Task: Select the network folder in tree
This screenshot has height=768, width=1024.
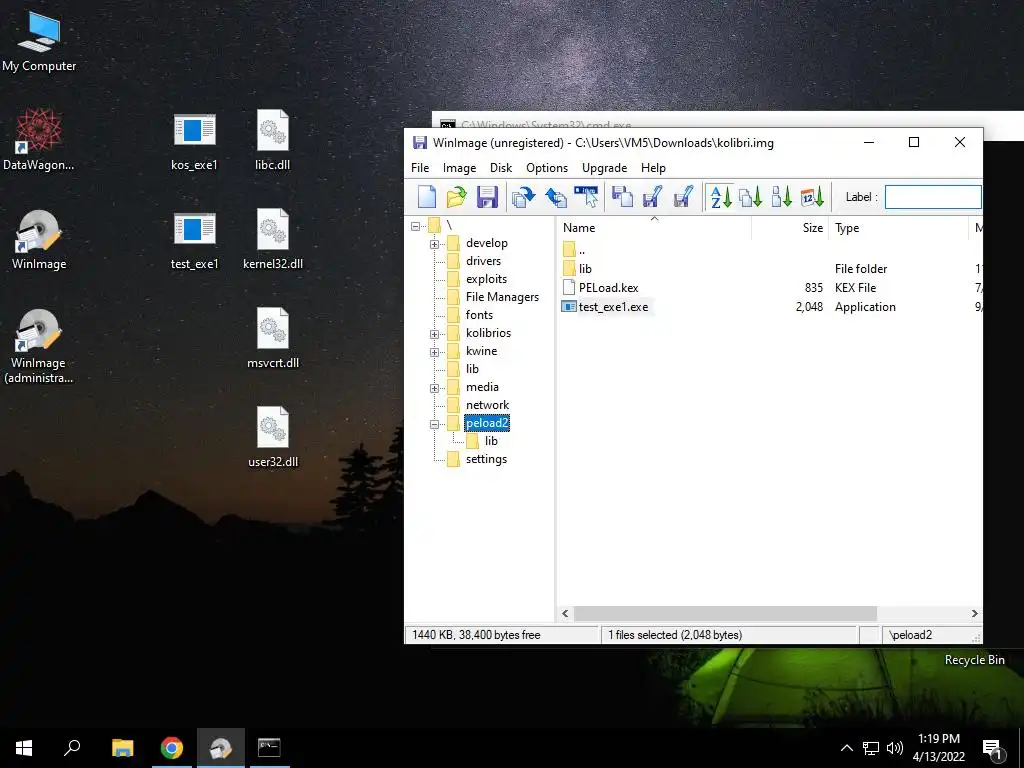Action: pyautogui.click(x=487, y=405)
